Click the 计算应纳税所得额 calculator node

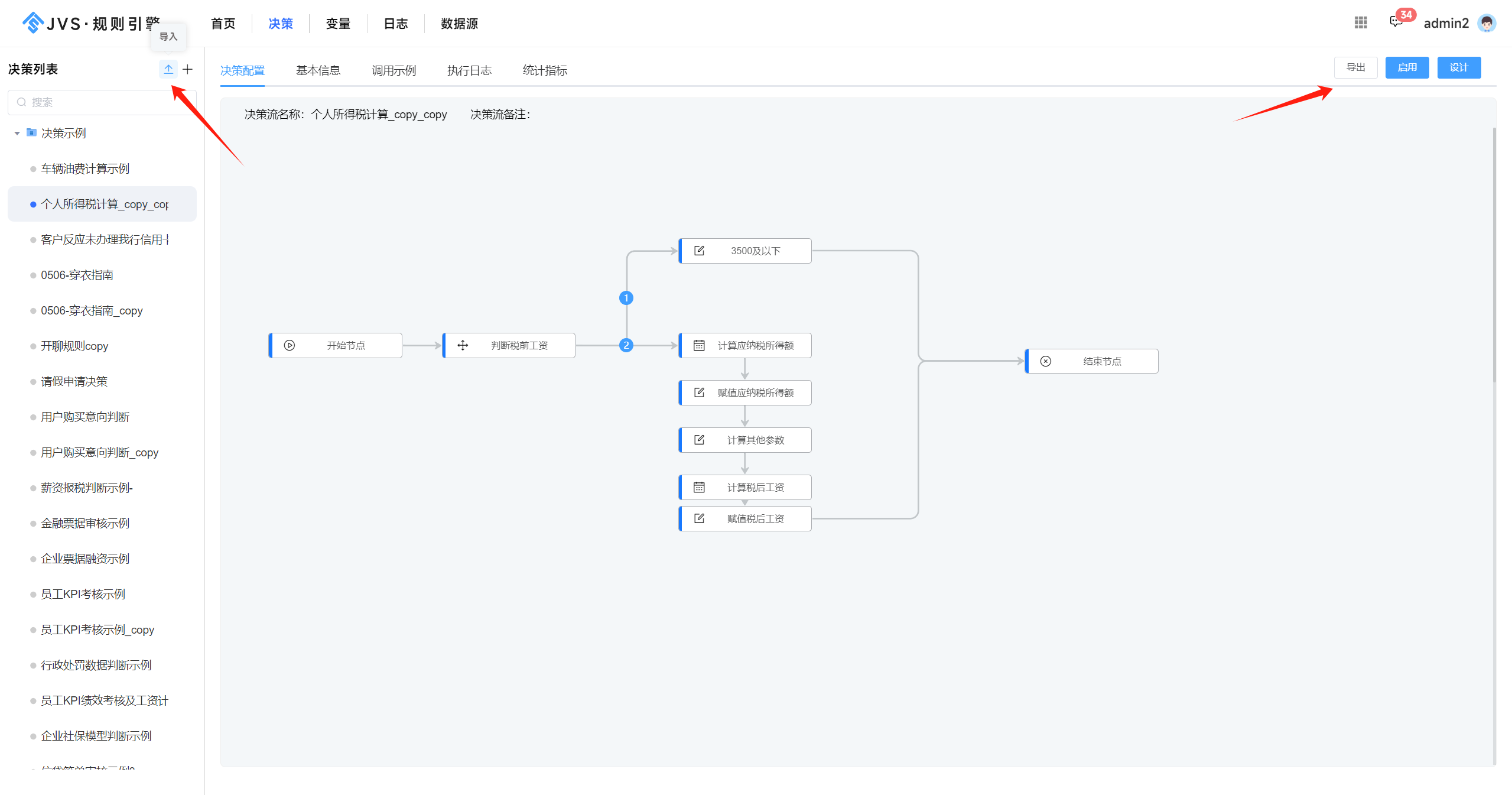pyautogui.click(x=746, y=345)
